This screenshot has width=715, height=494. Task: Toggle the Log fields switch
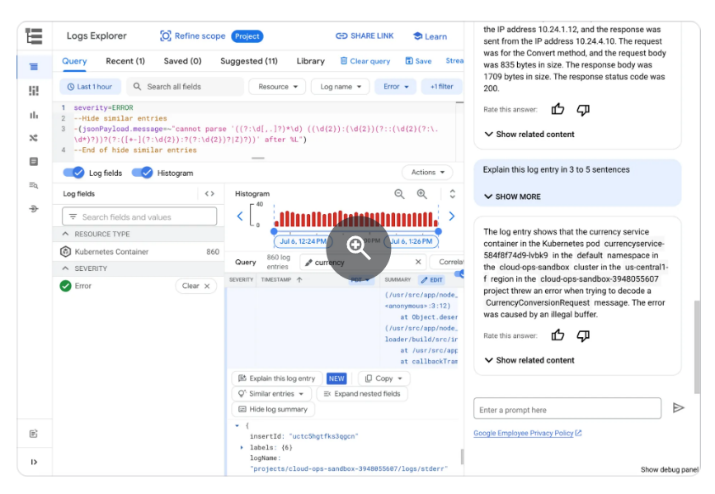pos(73,173)
